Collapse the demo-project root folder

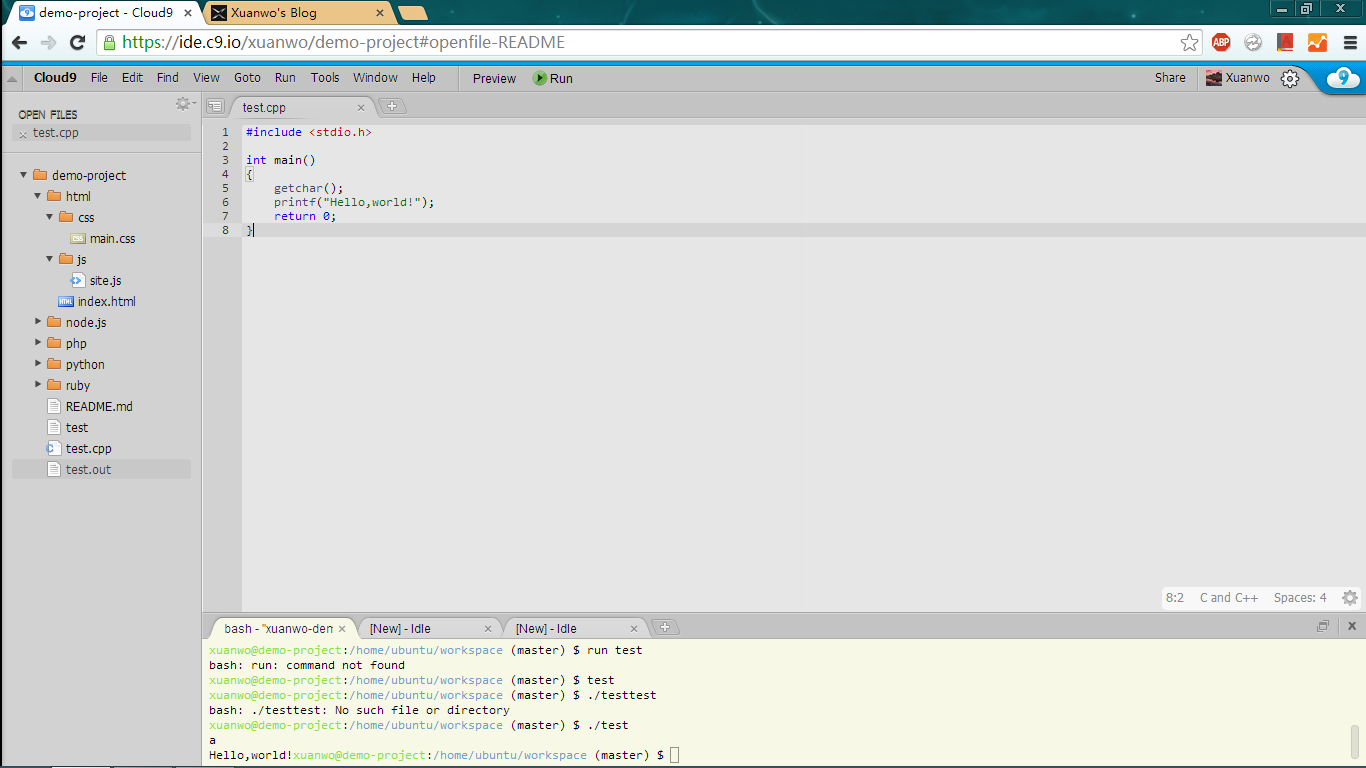(x=24, y=175)
